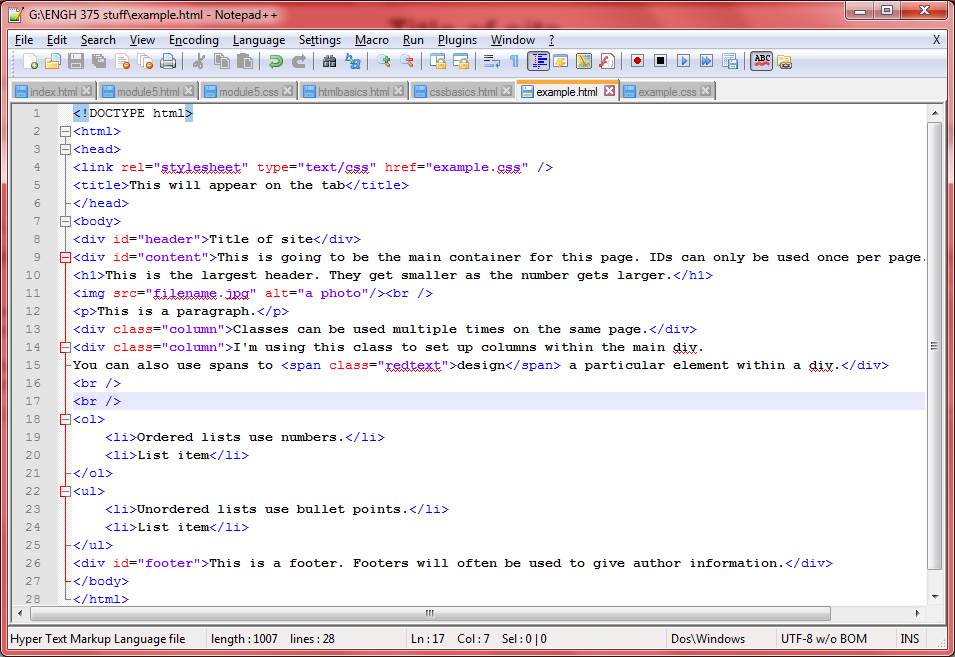Start macro recording with red dot
This screenshot has height=657, width=955.
point(637,61)
